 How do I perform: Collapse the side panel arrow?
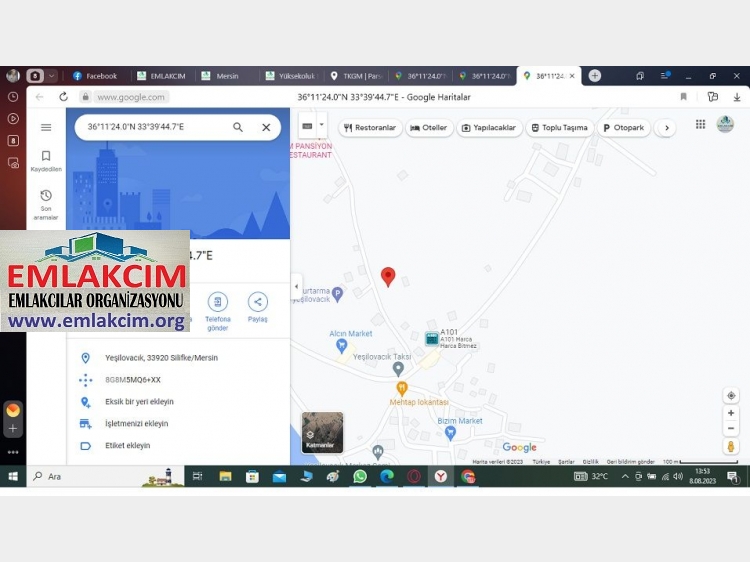pyautogui.click(x=296, y=287)
